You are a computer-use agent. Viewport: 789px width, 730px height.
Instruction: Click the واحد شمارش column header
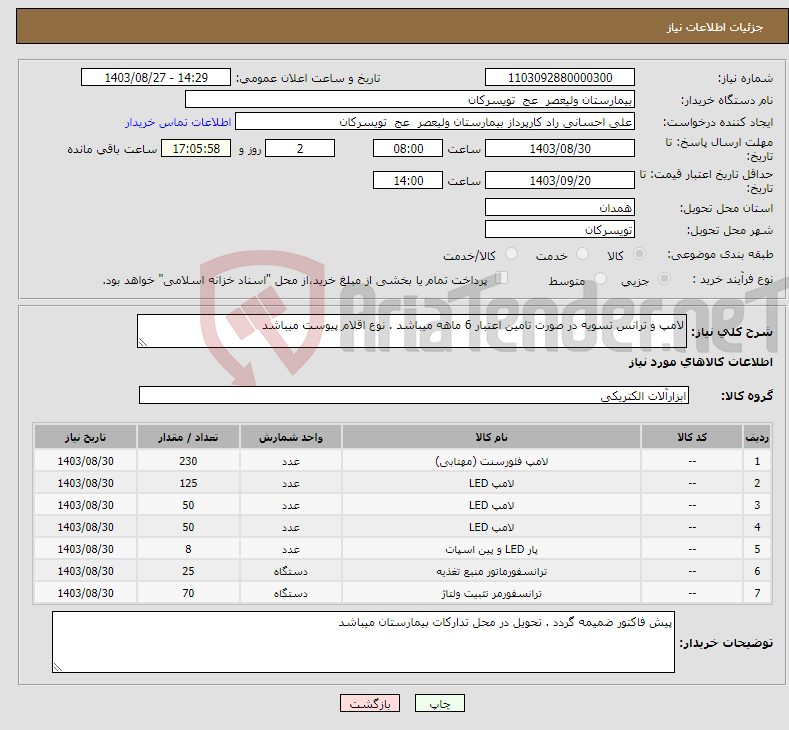291,437
